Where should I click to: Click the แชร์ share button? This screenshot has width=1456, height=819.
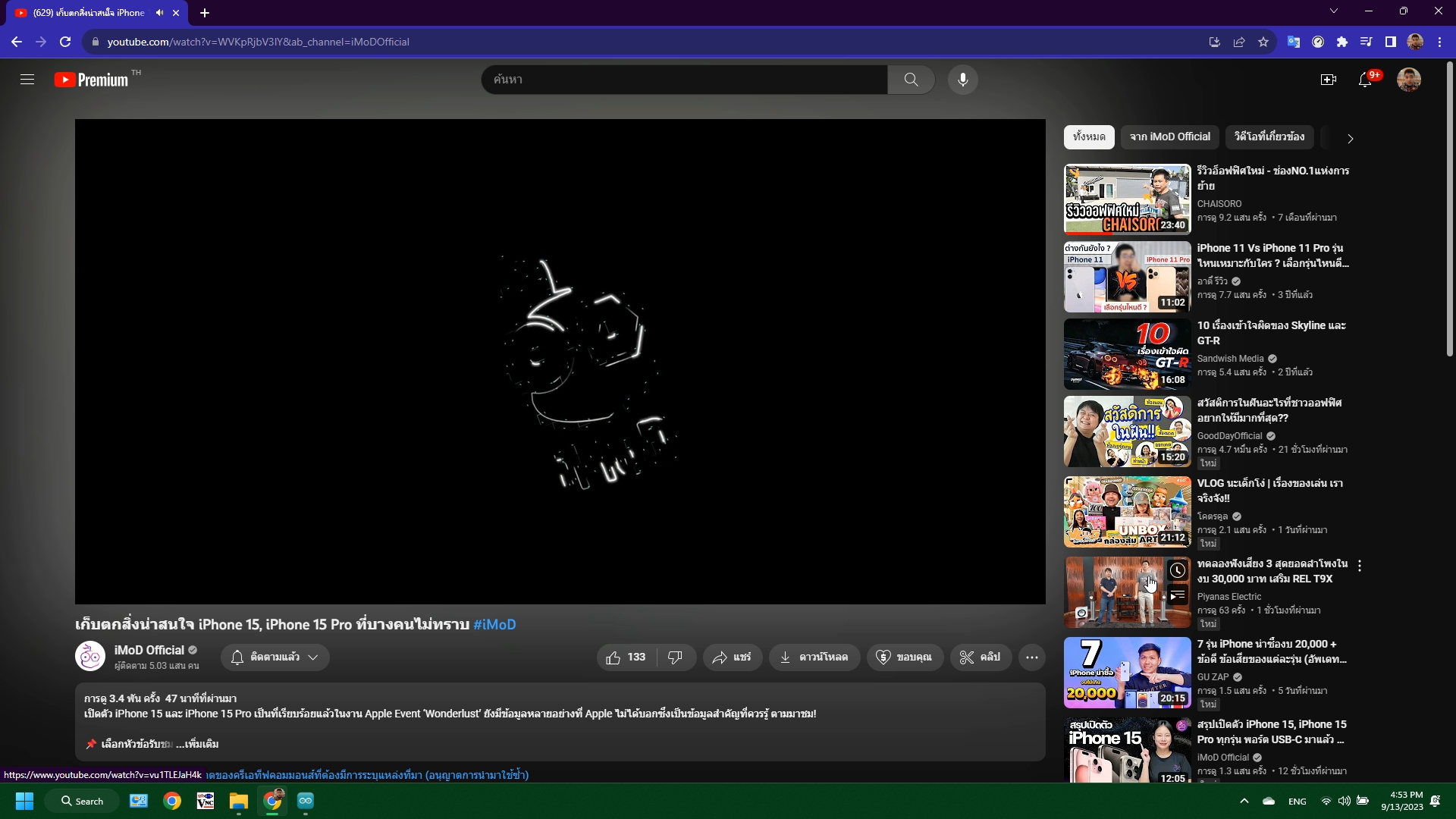click(732, 657)
